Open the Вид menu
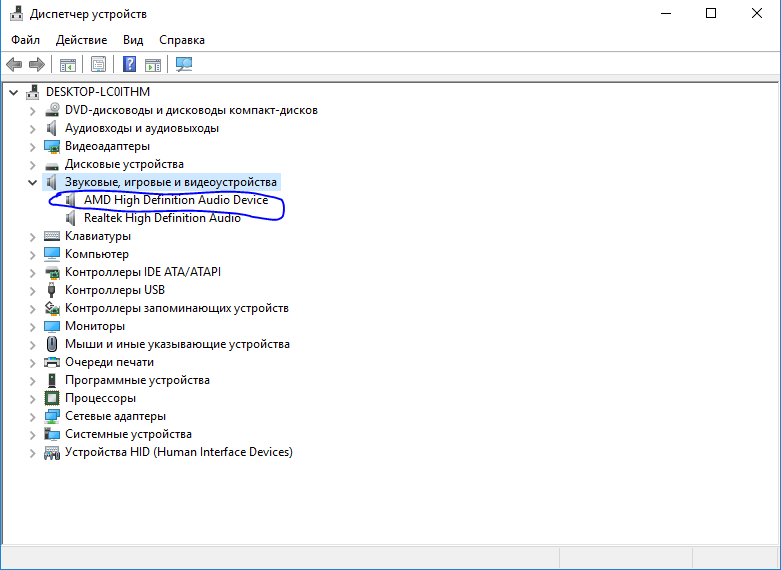The height and width of the screenshot is (570, 781). (133, 40)
